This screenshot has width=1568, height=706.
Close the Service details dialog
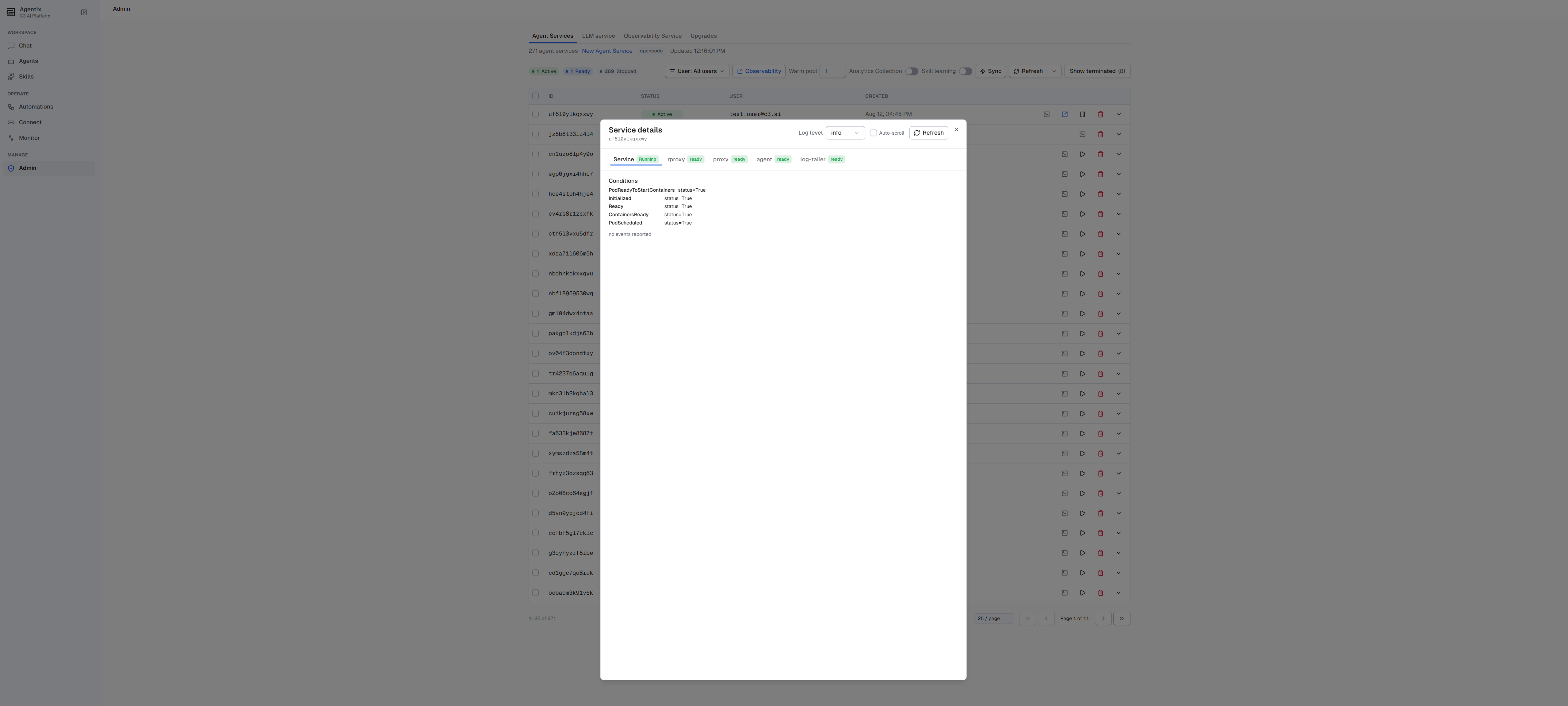(956, 130)
